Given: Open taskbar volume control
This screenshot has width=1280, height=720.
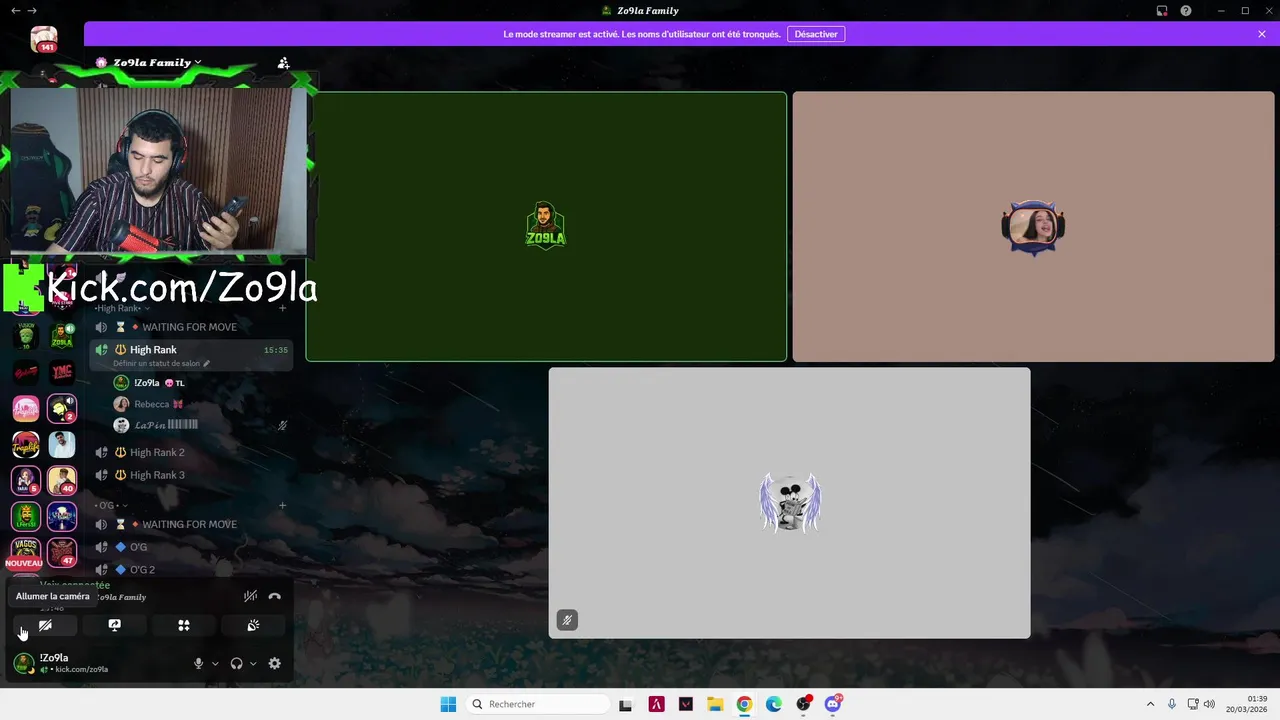Looking at the screenshot, I should click(1209, 704).
